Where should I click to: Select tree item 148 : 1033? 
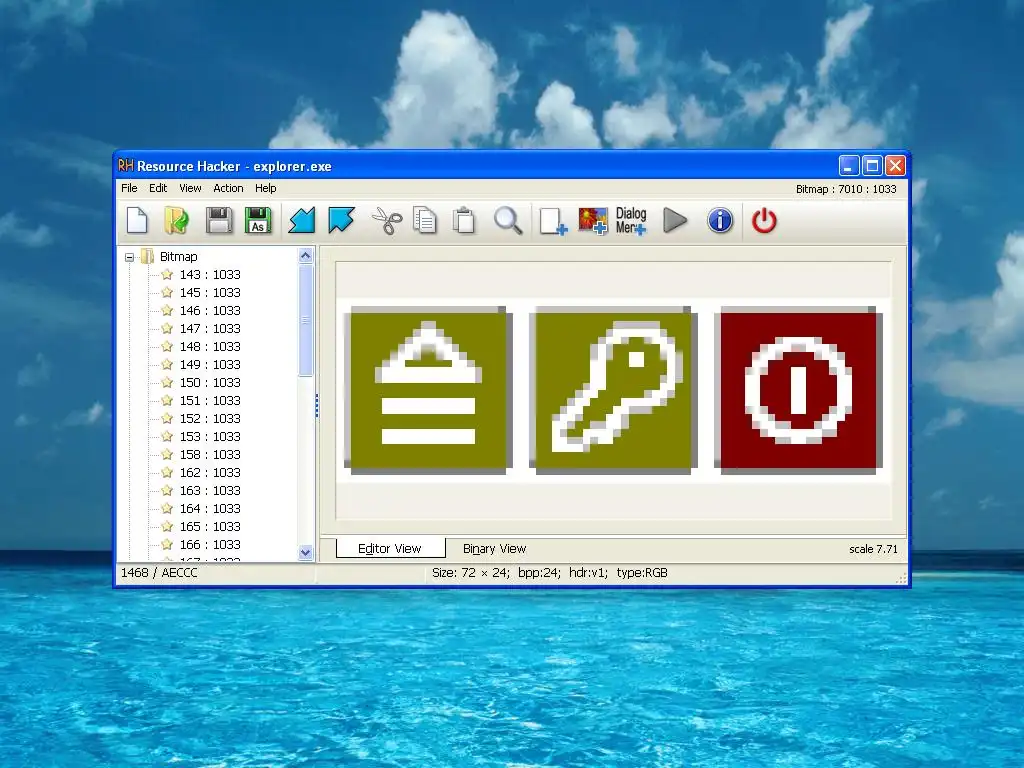210,346
